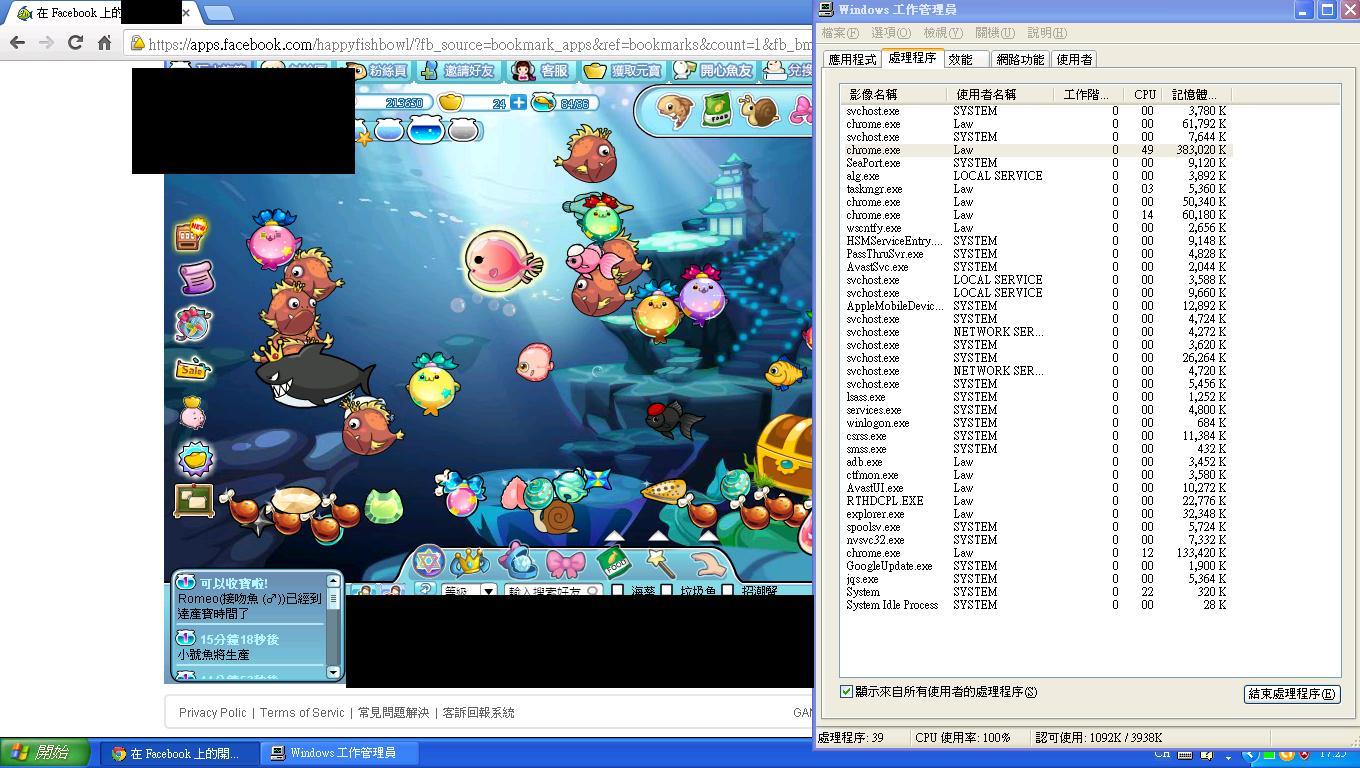Open Terms of Service link

pos(302,713)
